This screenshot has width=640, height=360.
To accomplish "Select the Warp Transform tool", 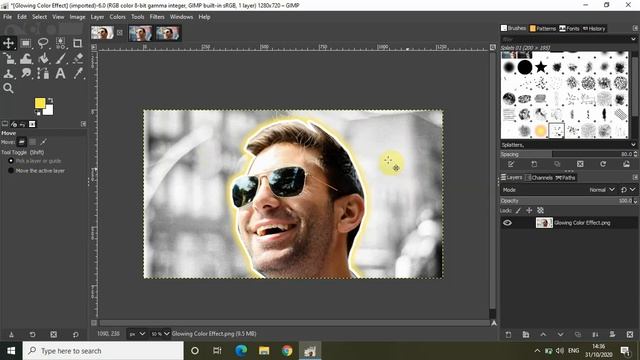I will (26, 59).
